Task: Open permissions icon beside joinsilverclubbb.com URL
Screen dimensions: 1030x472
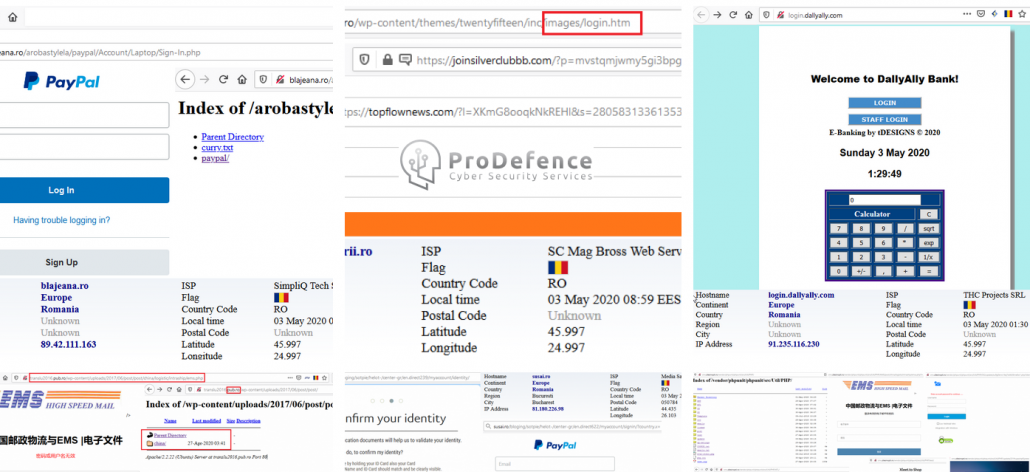Action: pyautogui.click(x=405, y=60)
